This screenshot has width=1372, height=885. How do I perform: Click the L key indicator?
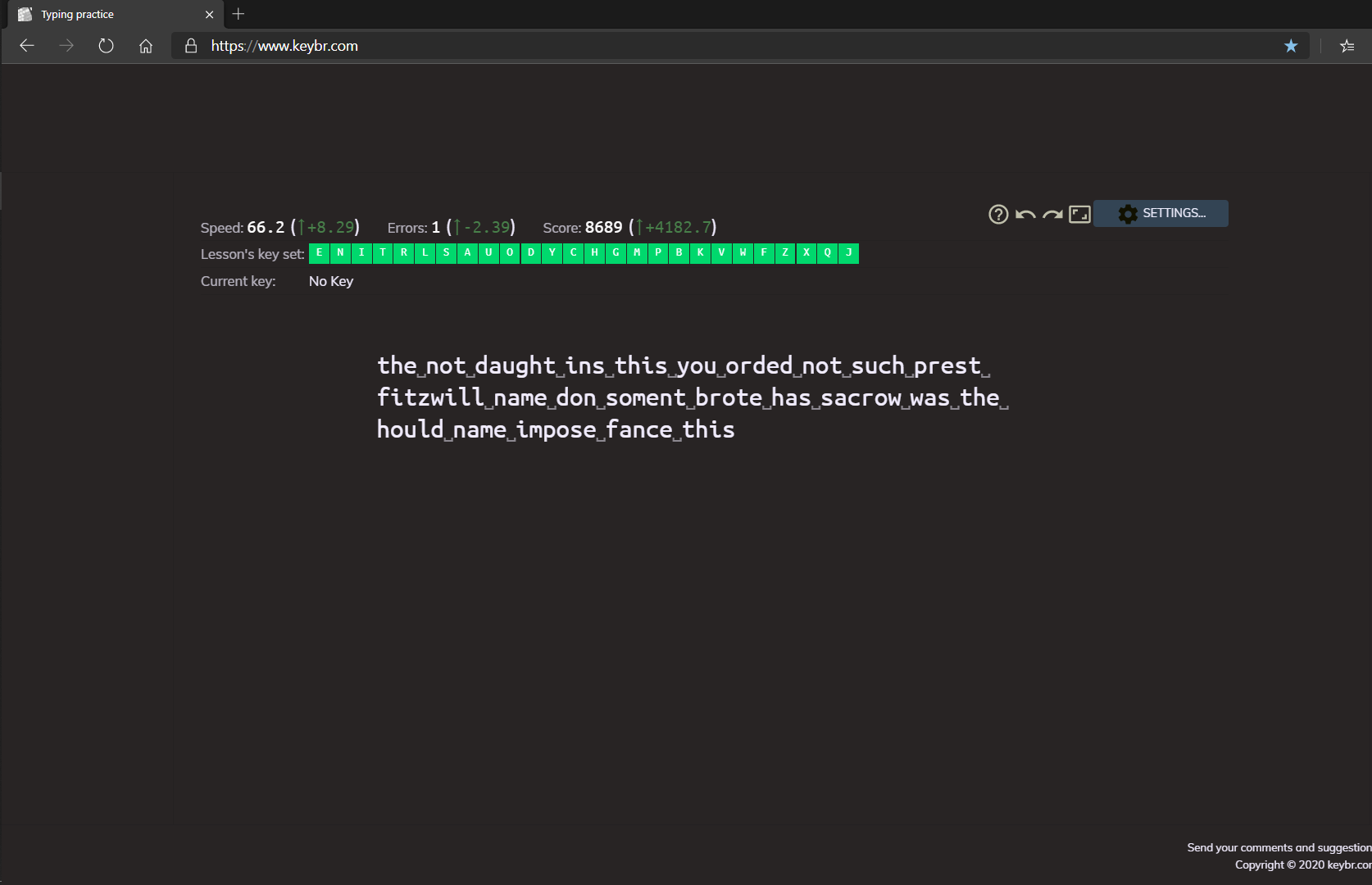point(425,253)
